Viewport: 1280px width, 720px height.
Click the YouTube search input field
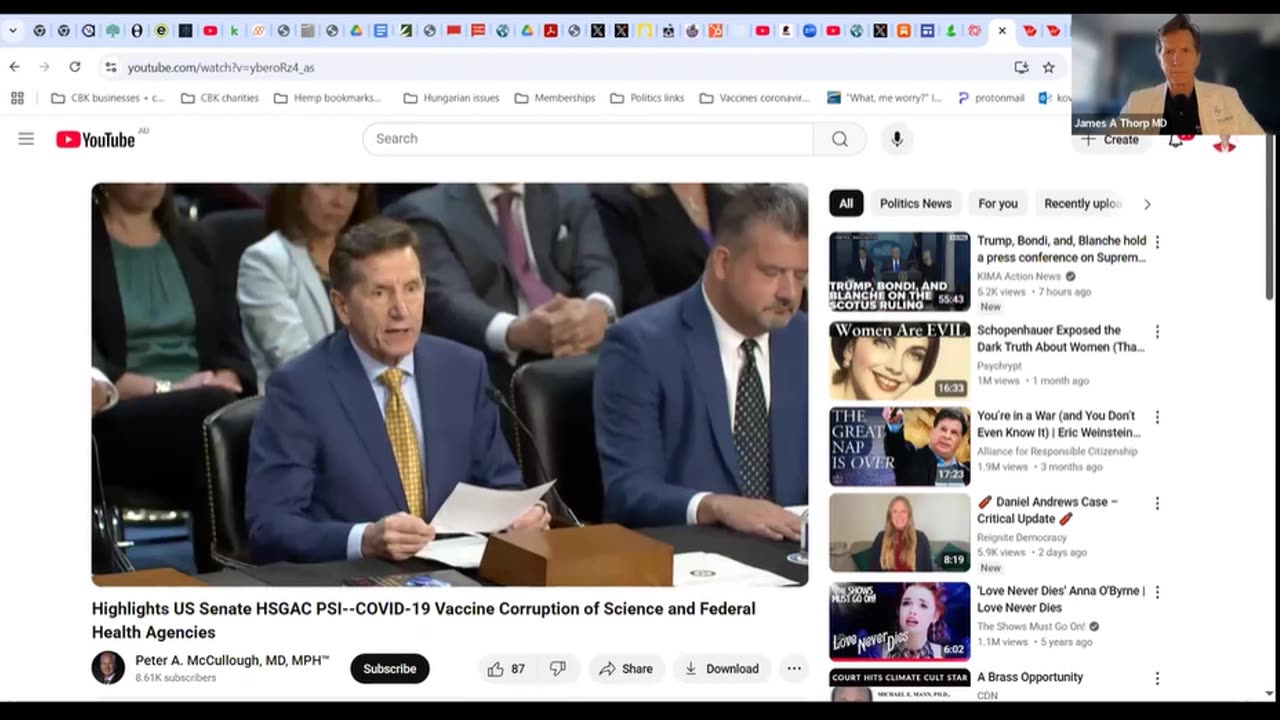[x=588, y=139]
